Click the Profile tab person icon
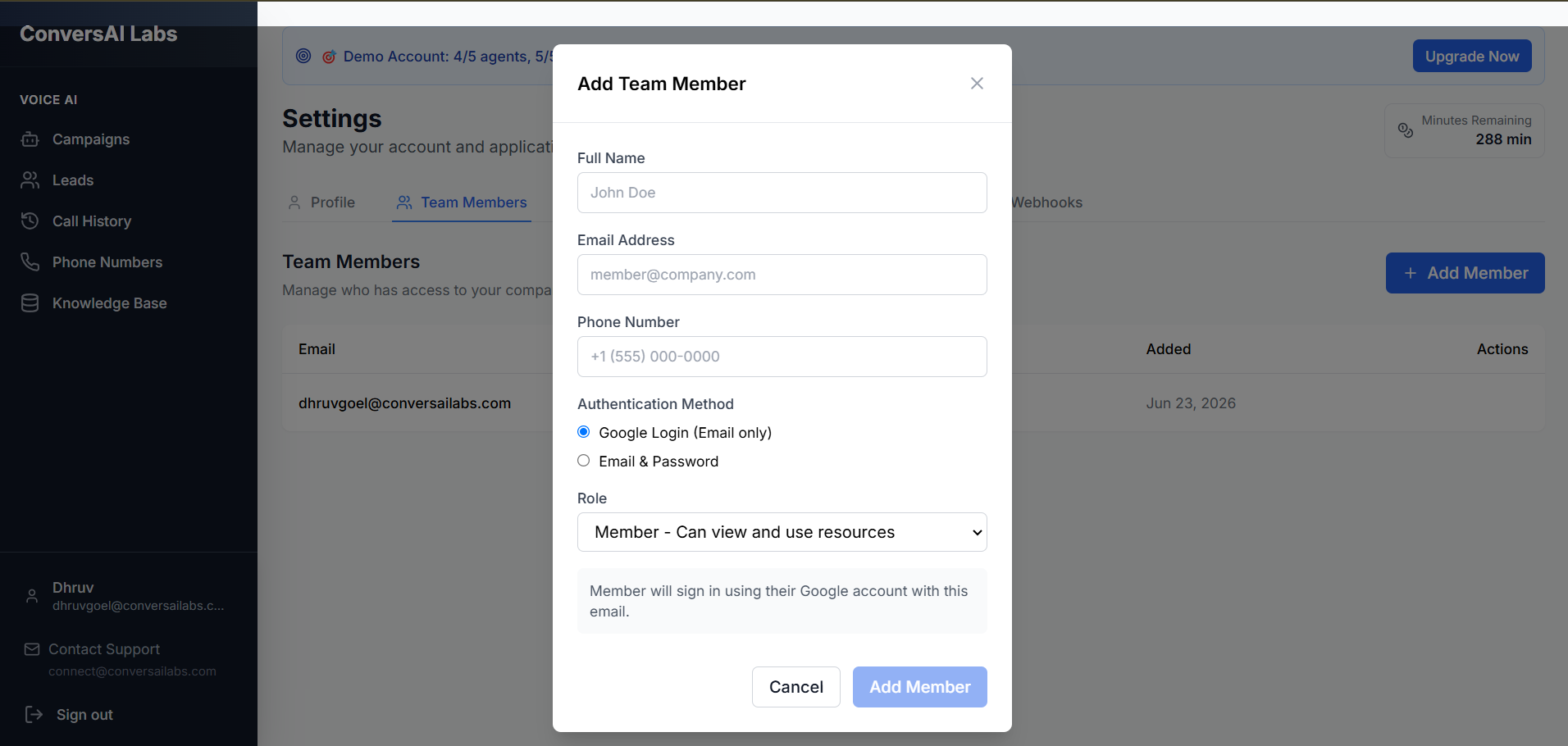 coord(294,202)
